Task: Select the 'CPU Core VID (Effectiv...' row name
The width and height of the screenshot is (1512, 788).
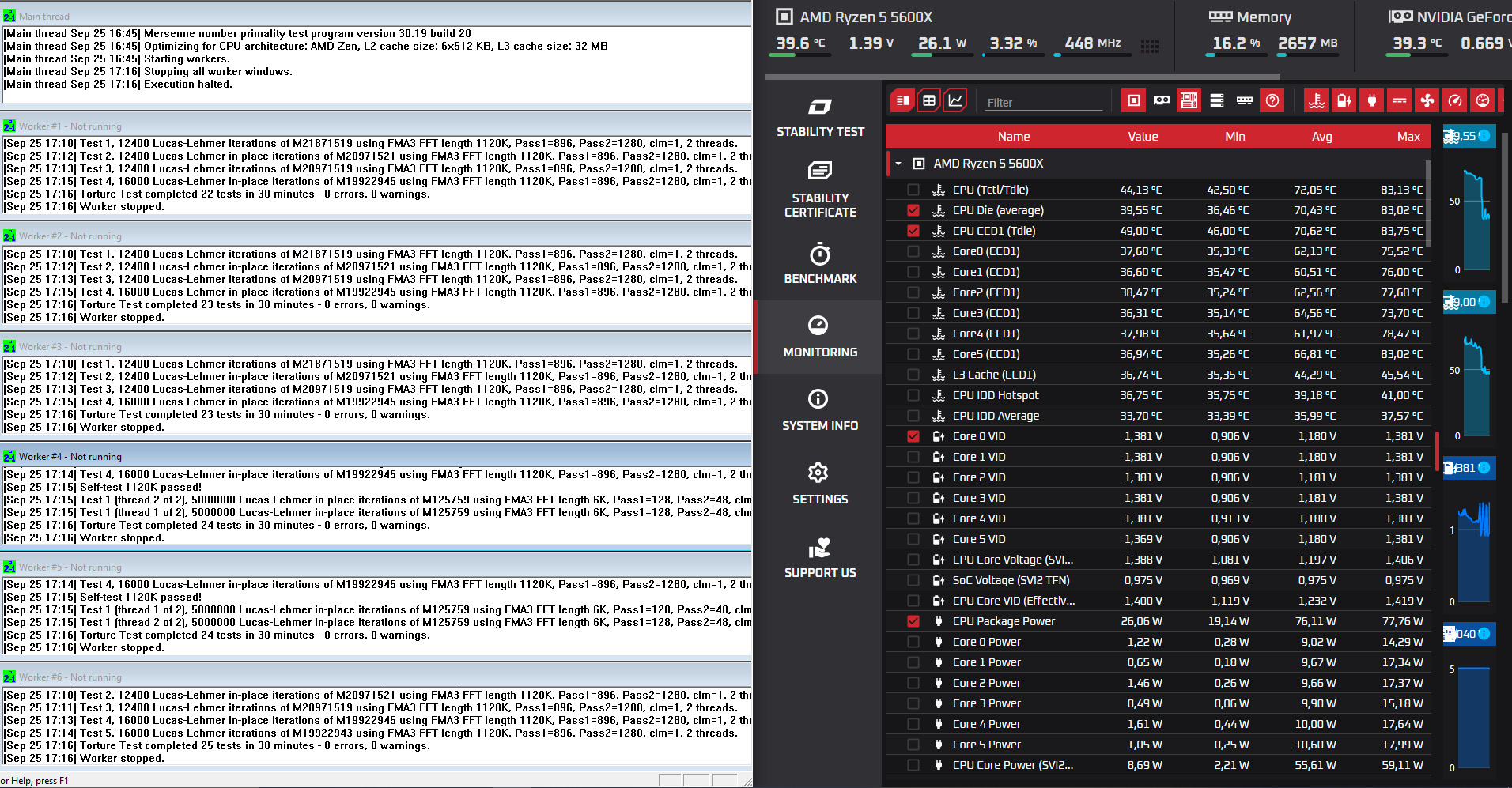Action: [1014, 601]
